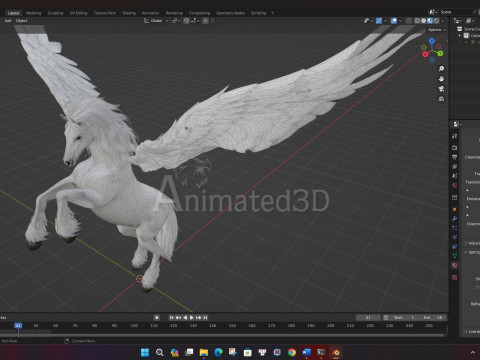Toggle viewport overlays
The image size is (480, 360).
[394, 21]
